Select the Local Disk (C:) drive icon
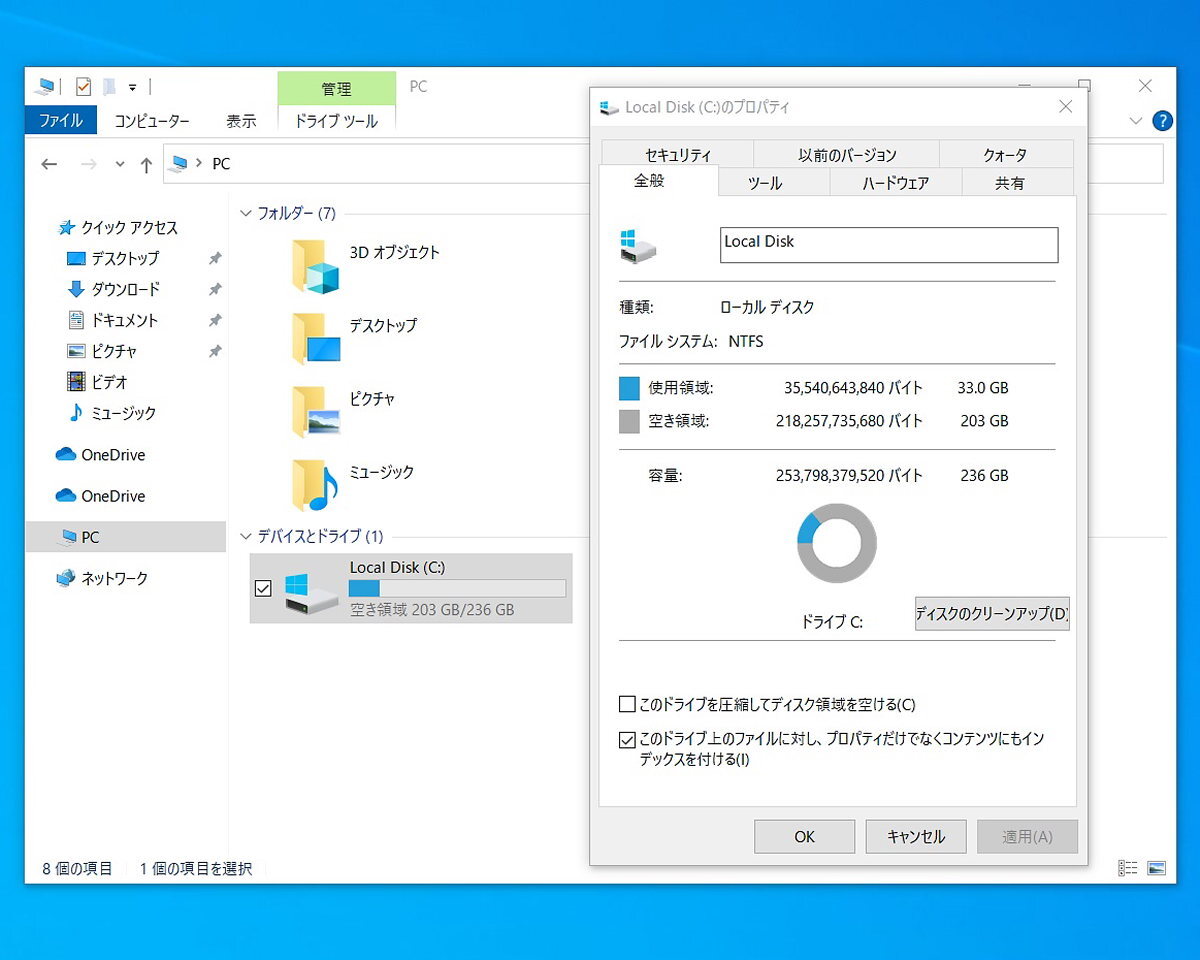The height and width of the screenshot is (960, 1200). (311, 592)
